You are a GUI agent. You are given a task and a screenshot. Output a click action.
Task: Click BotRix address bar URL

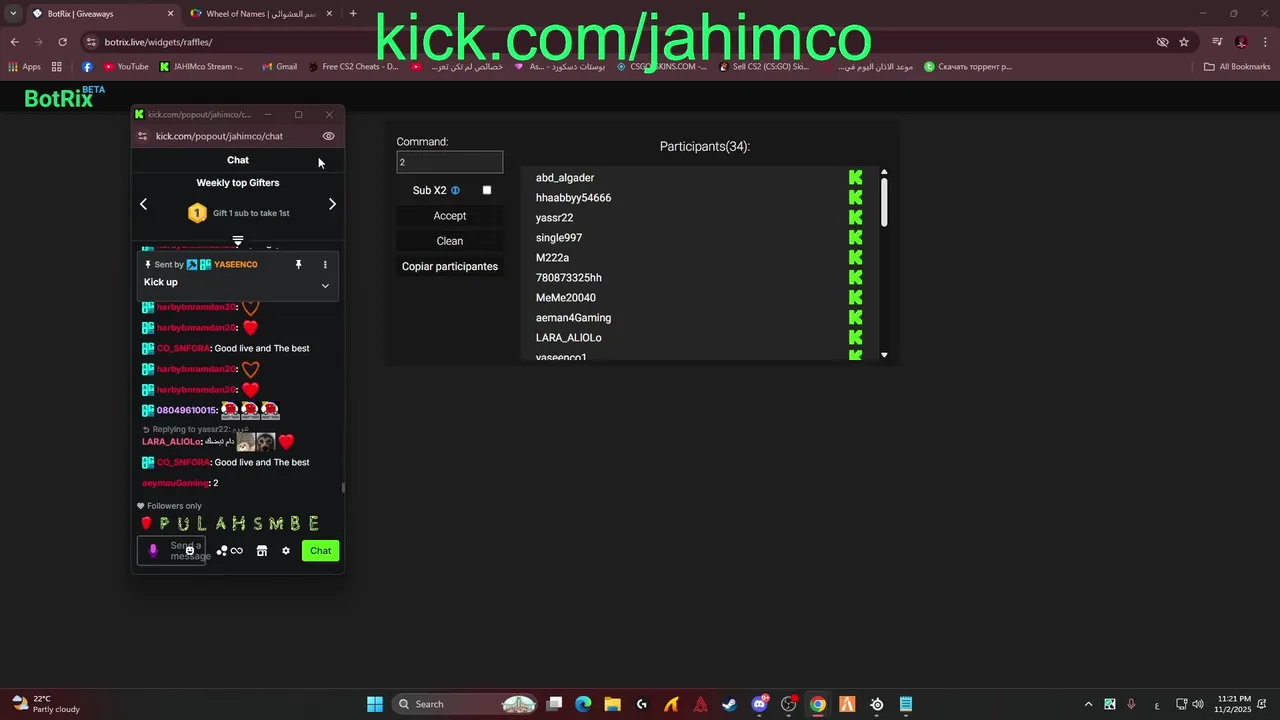(x=158, y=42)
